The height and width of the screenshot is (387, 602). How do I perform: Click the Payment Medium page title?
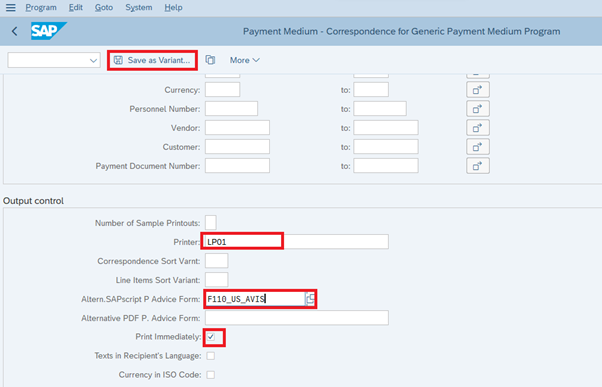(x=401, y=31)
